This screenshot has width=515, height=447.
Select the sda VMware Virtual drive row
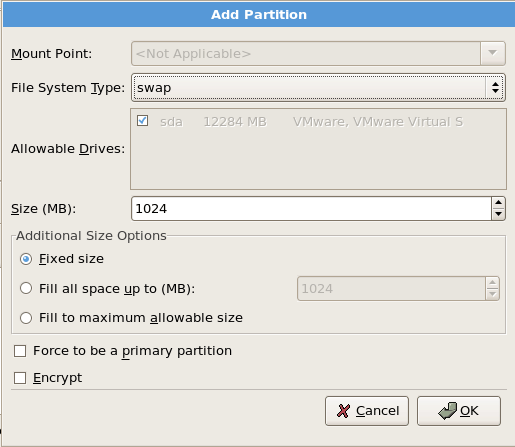(x=318, y=122)
